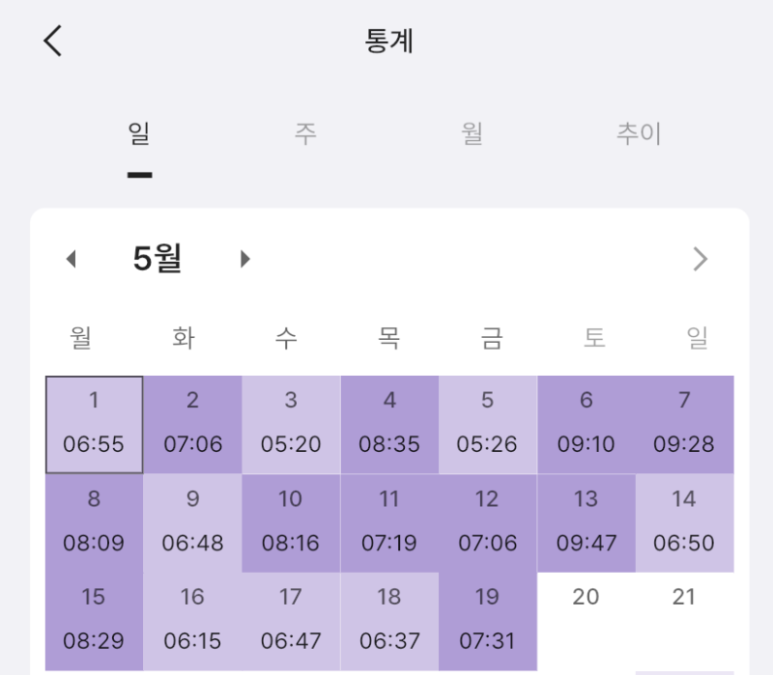Tap the 목 weekday header
This screenshot has height=675, width=773.
(x=389, y=338)
